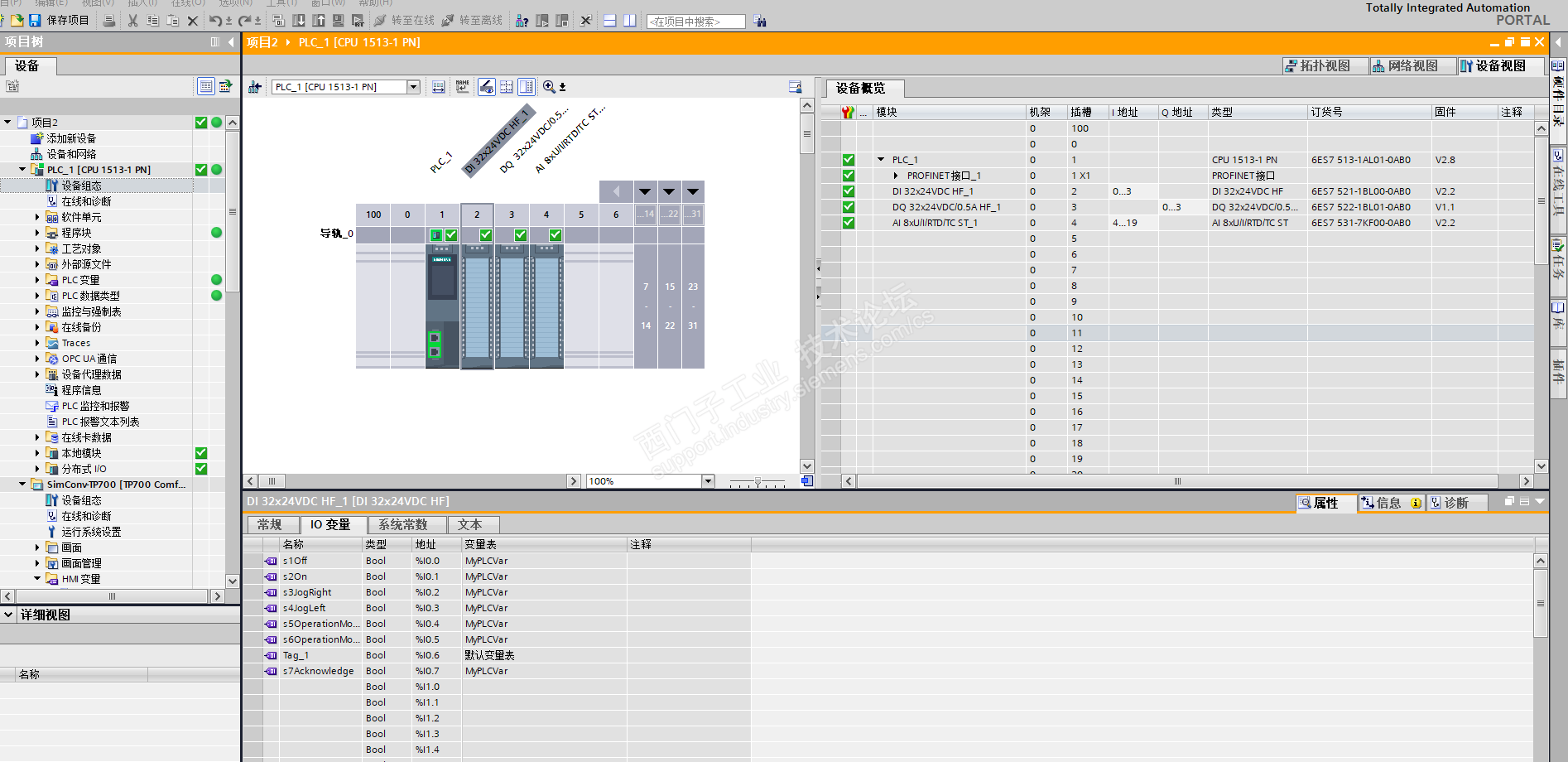Screen dimensions: 1568x762
Task: Click the Save project disk icon
Action: [x=35, y=20]
